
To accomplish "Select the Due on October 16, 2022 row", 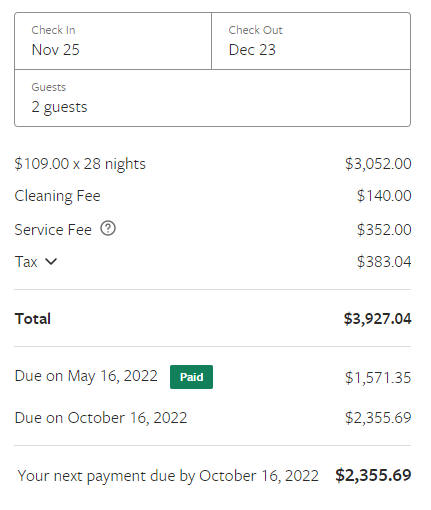I will (213, 418).
